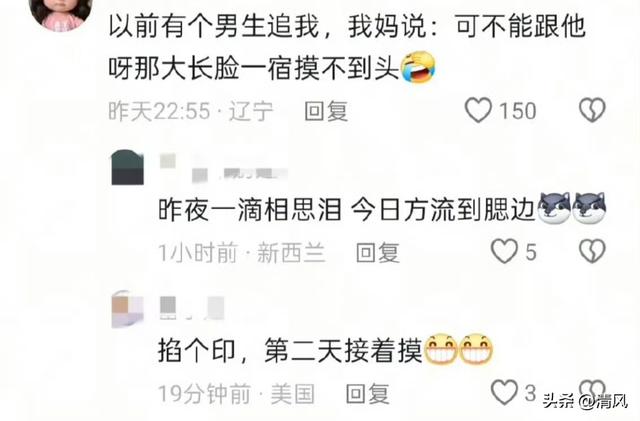Like the comment with 150 likes
The height and width of the screenshot is (421, 640).
pyautogui.click(x=478, y=110)
